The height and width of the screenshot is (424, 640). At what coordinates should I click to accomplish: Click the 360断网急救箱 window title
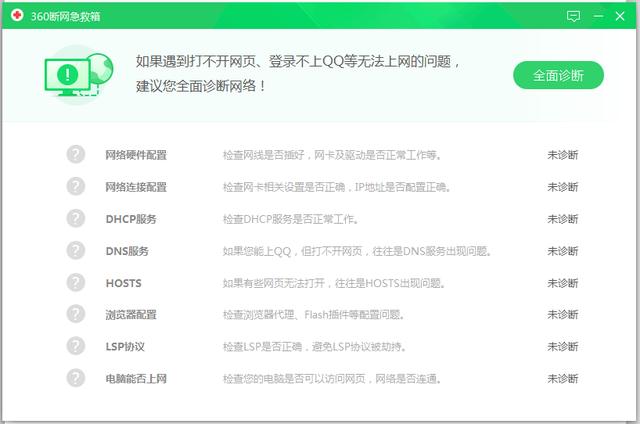point(66,16)
